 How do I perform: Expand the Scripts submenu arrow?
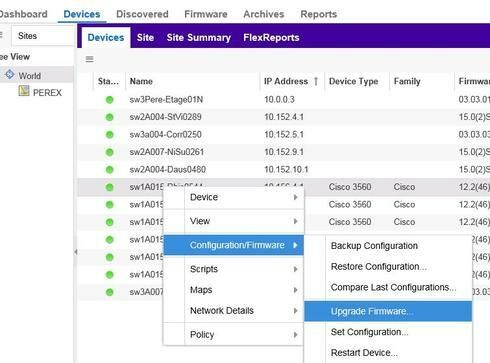(295, 269)
